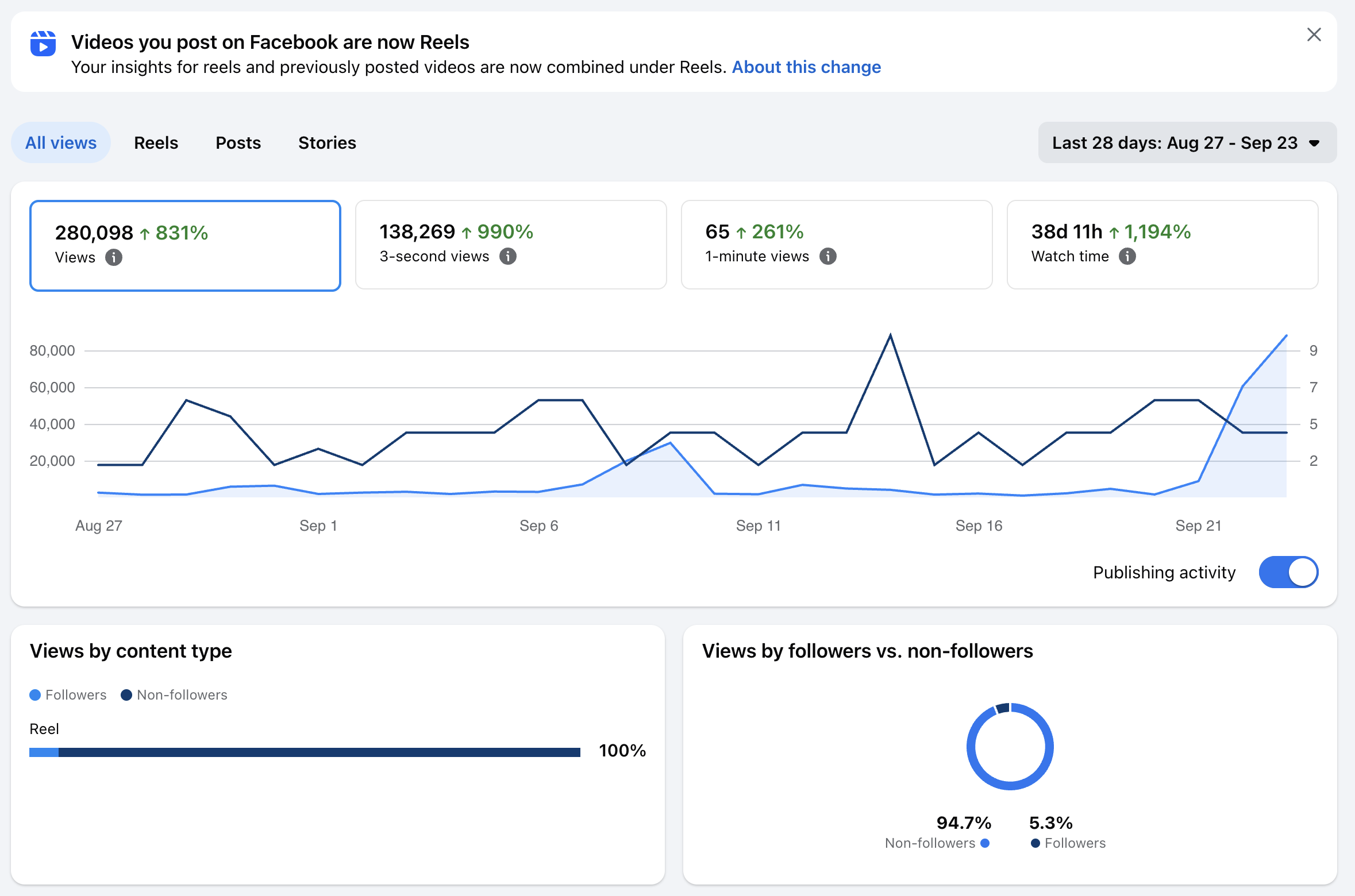Click the Reel views progress bar
Screen dimensions: 1355x896
click(305, 752)
